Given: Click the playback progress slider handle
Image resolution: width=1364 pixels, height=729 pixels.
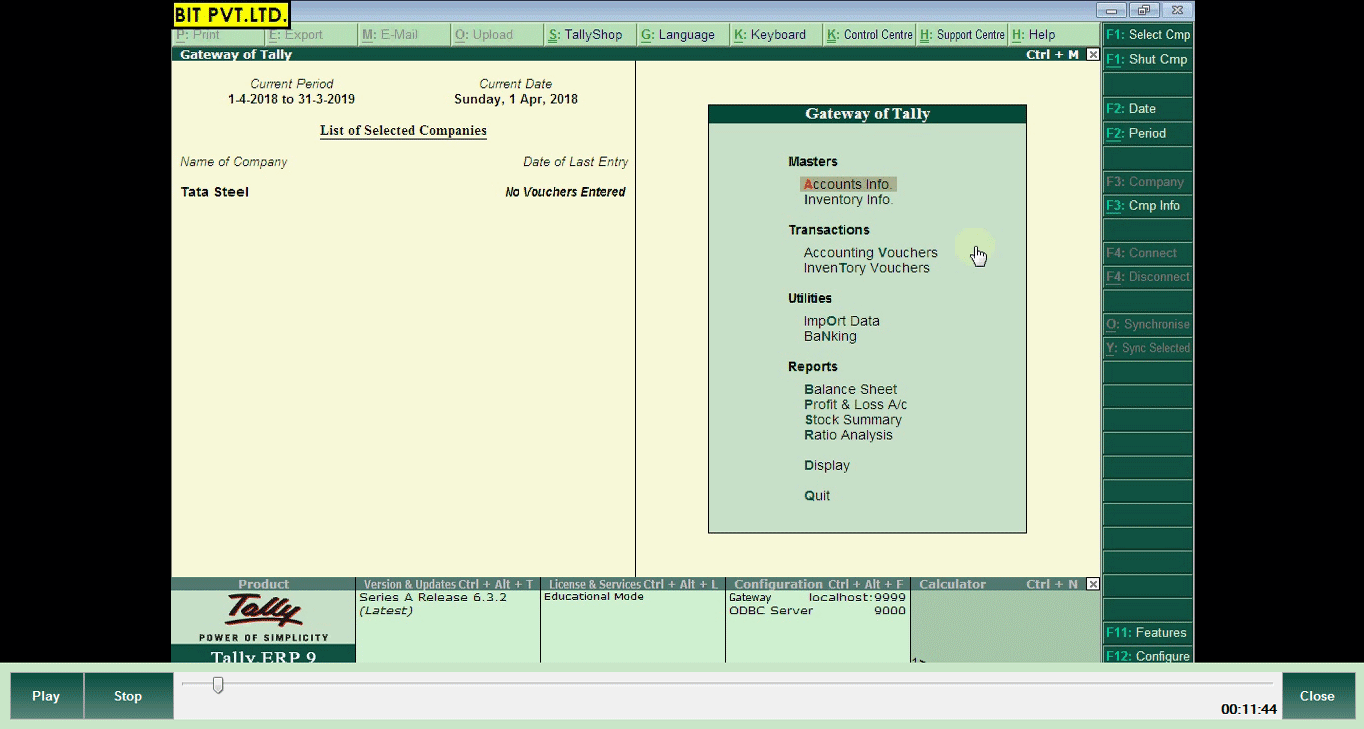Looking at the screenshot, I should pyautogui.click(x=218, y=685).
